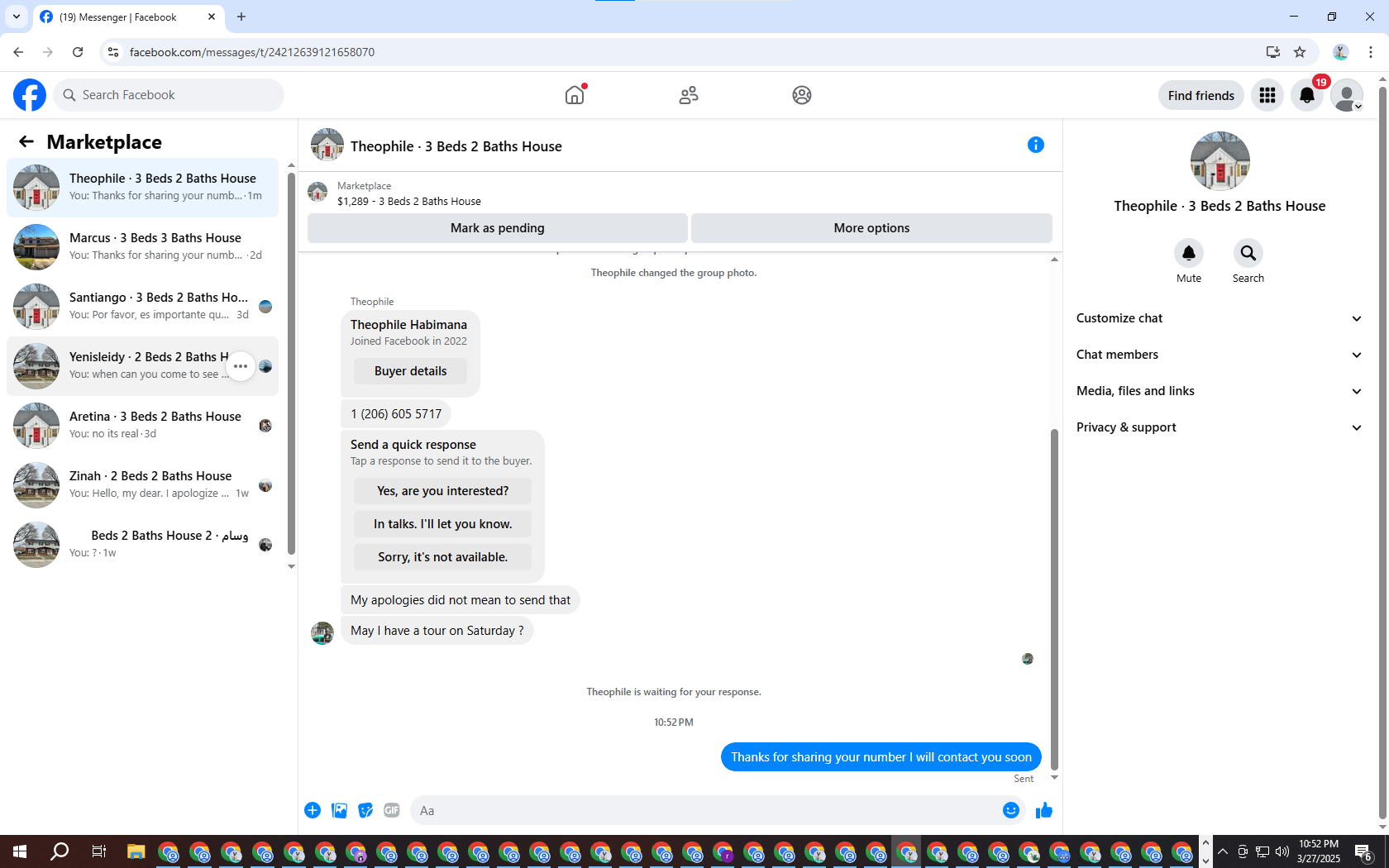Click the message input box 'Aa'
This screenshot has height=868, width=1389.
tap(707, 810)
